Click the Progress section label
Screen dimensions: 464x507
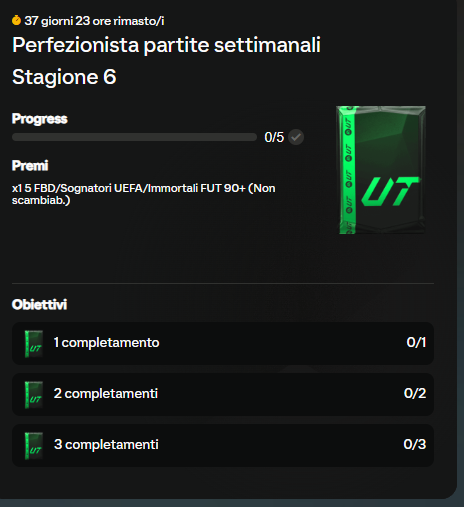40,119
